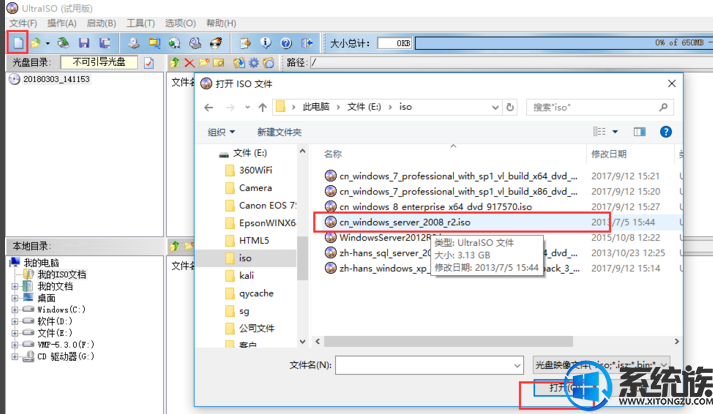
Task: Open the 工具(T) menu
Action: pyautogui.click(x=141, y=23)
